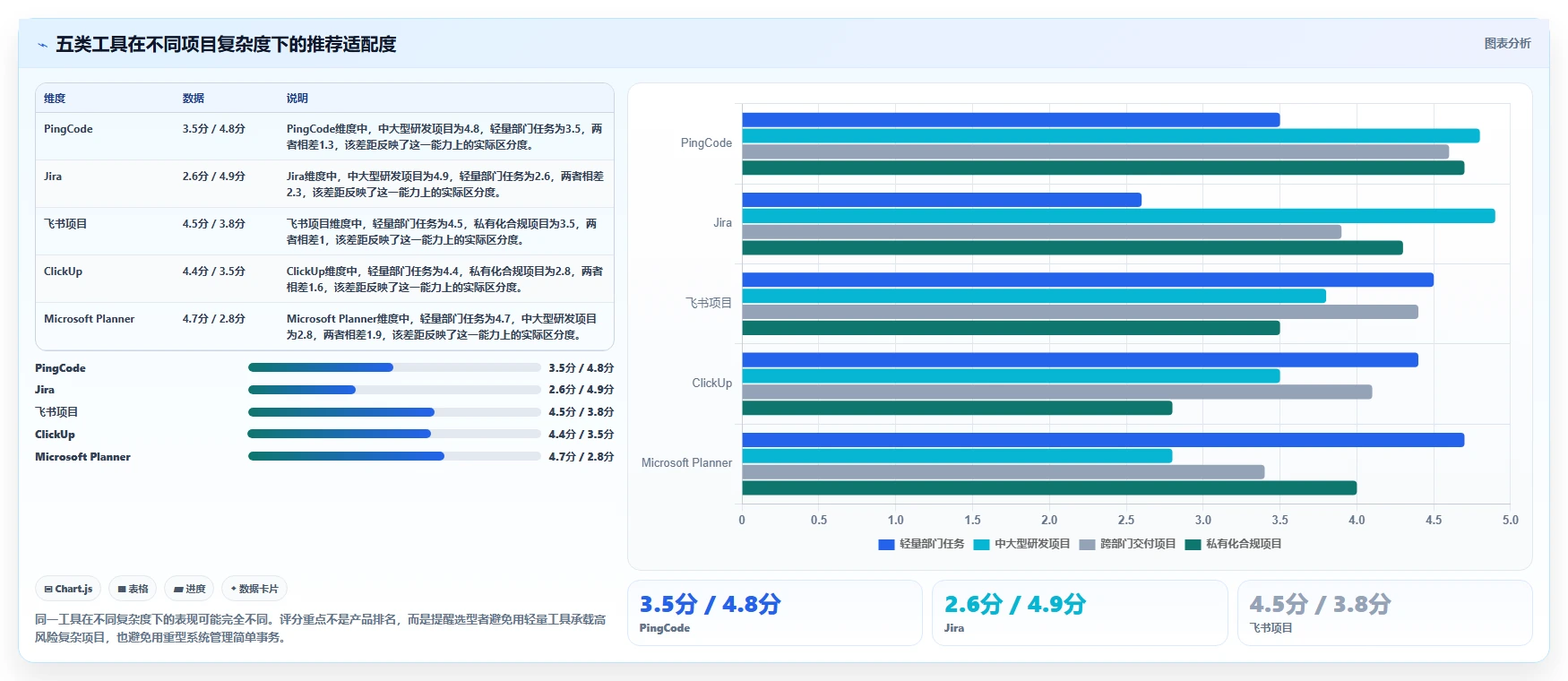Select the Chart.js tag chip
This screenshot has height=681, width=1568.
(68, 589)
